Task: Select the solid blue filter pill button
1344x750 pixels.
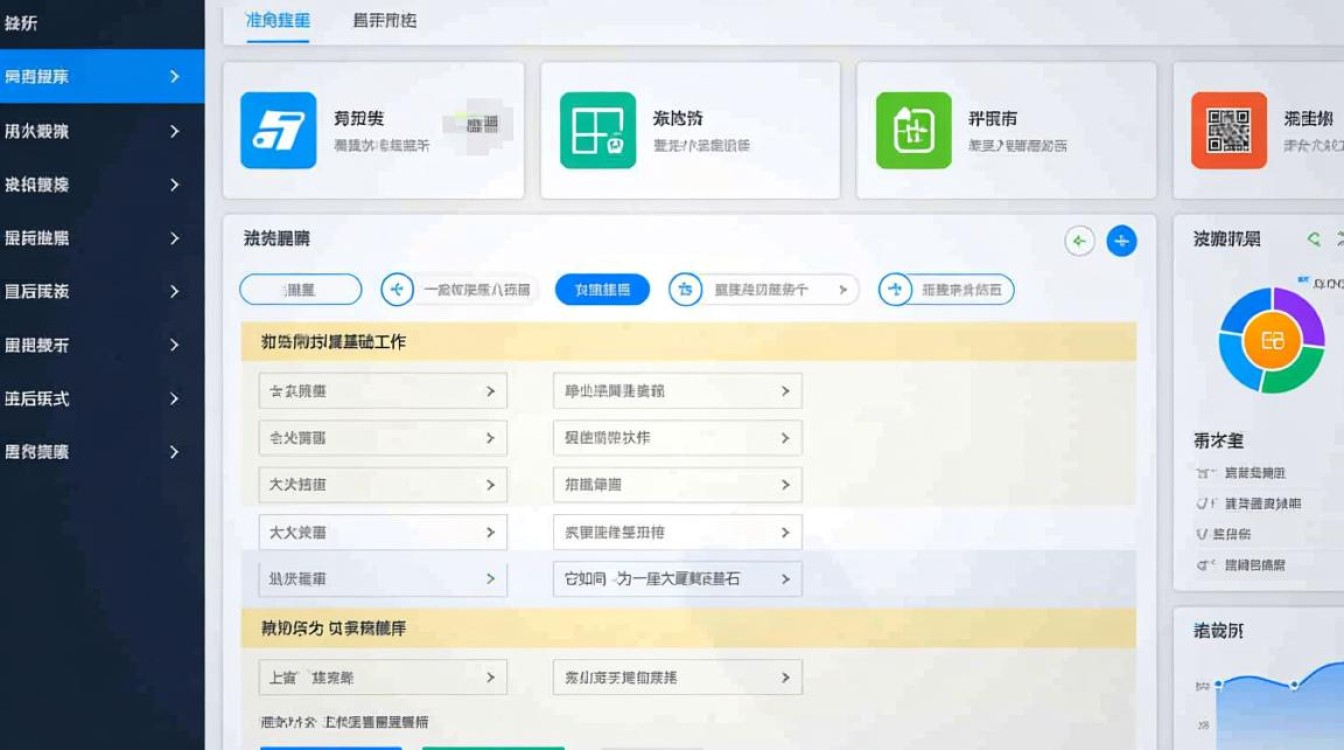Action: click(602, 290)
